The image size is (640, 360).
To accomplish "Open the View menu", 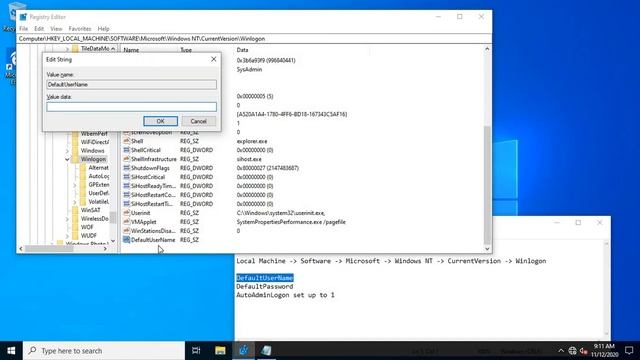I will [56, 29].
